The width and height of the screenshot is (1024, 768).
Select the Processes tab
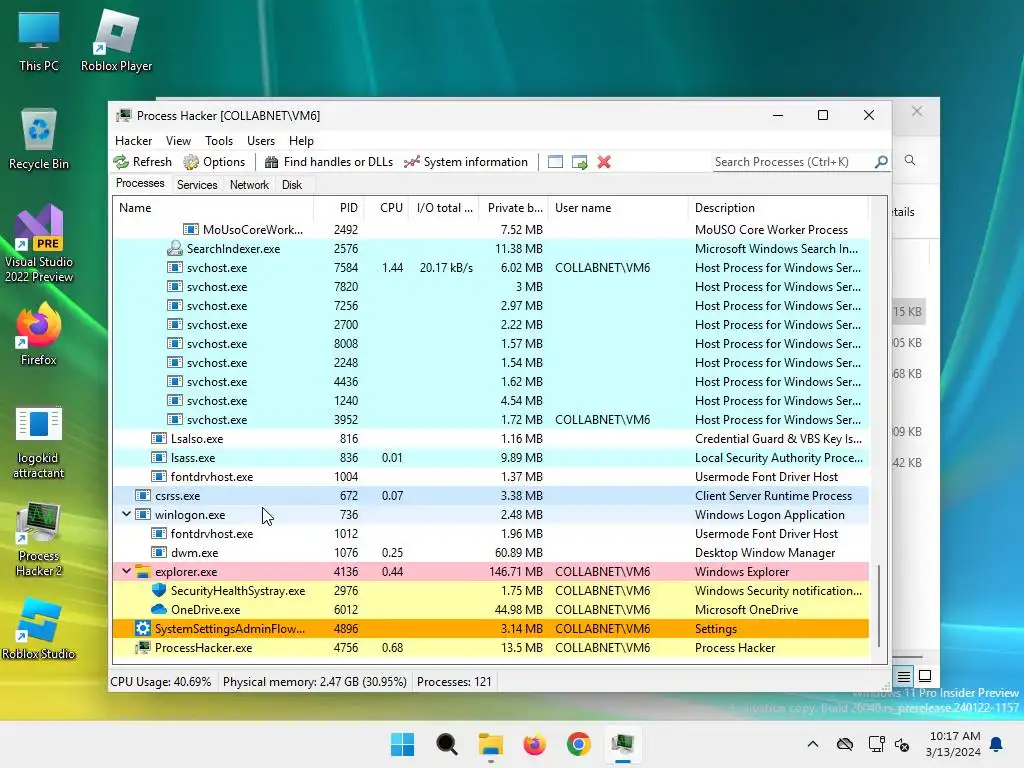(140, 184)
